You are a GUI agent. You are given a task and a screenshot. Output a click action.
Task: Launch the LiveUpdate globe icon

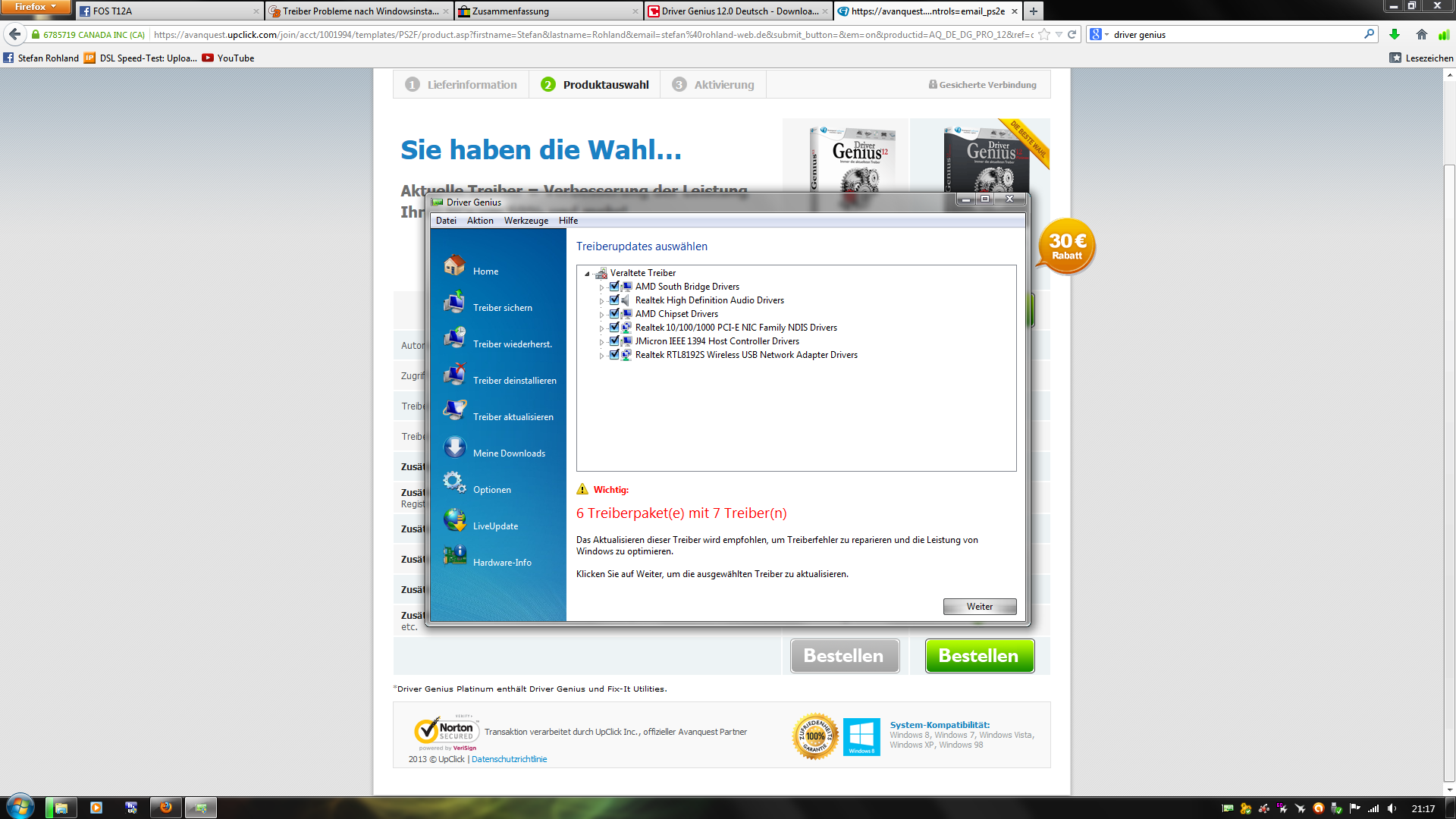(454, 520)
